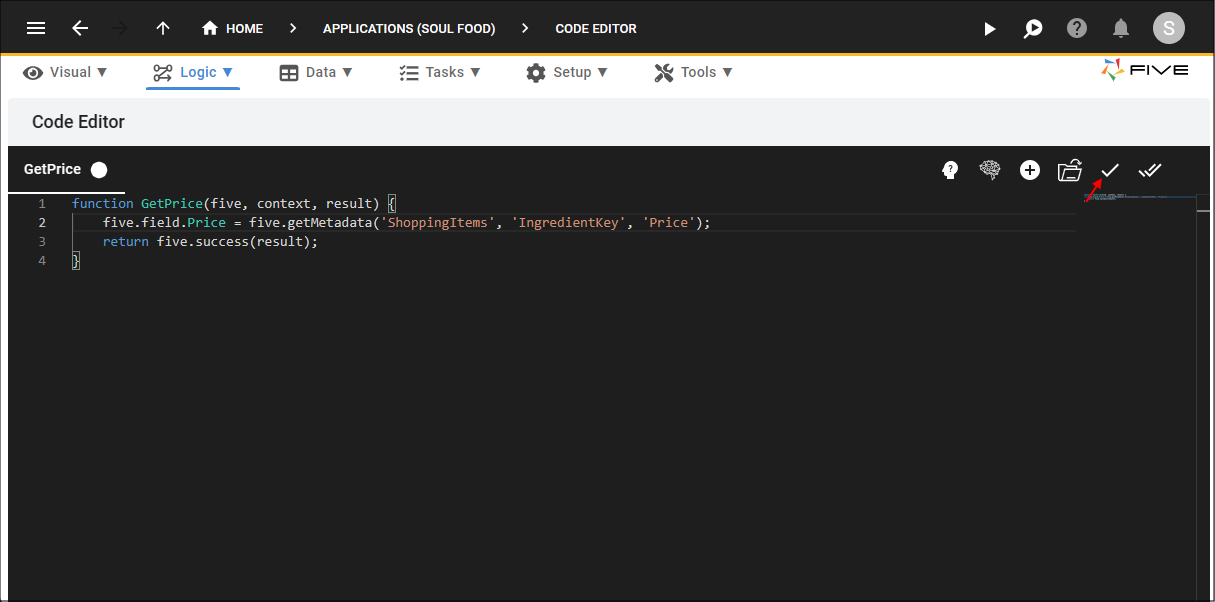Save all tabs with double checkmark
1215x602 pixels.
click(1150, 170)
